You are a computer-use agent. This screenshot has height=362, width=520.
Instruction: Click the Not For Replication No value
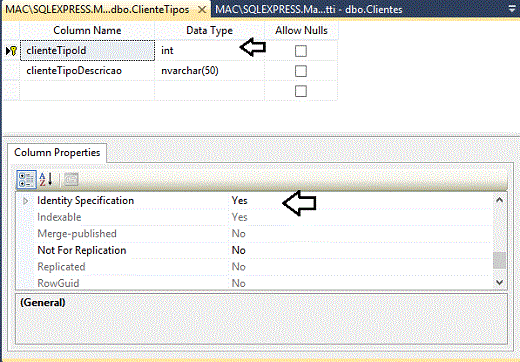tap(239, 250)
